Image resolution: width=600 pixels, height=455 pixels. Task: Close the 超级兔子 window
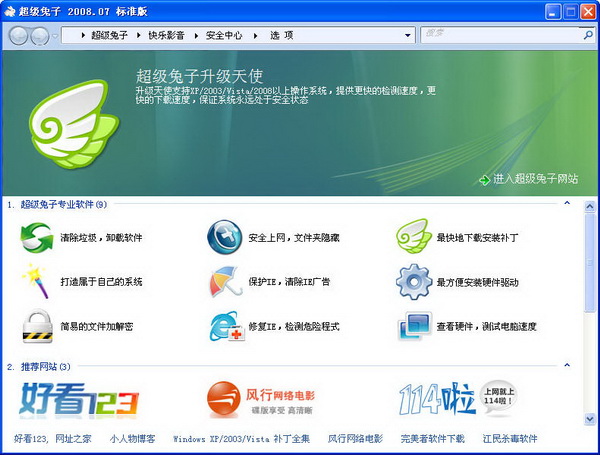pos(588,12)
